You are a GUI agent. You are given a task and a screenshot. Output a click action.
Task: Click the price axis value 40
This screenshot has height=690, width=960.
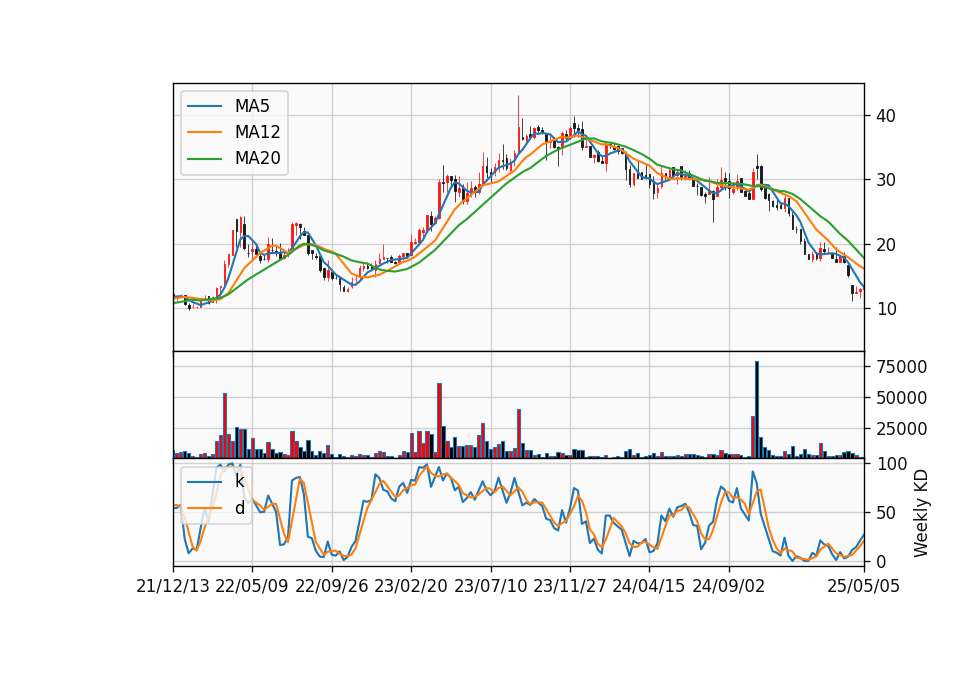886,116
